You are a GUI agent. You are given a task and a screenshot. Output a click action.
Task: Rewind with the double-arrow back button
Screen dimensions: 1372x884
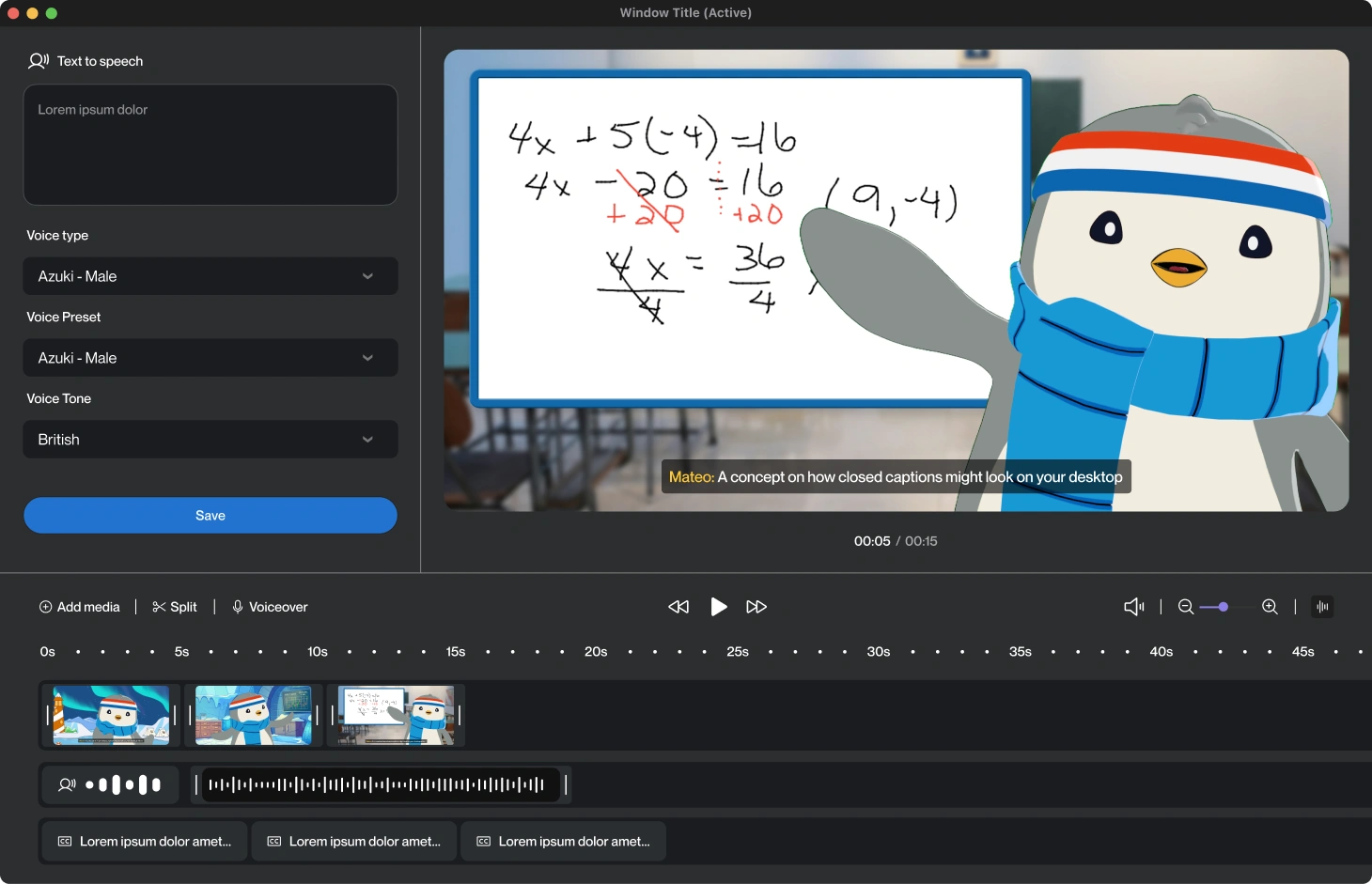tap(678, 607)
